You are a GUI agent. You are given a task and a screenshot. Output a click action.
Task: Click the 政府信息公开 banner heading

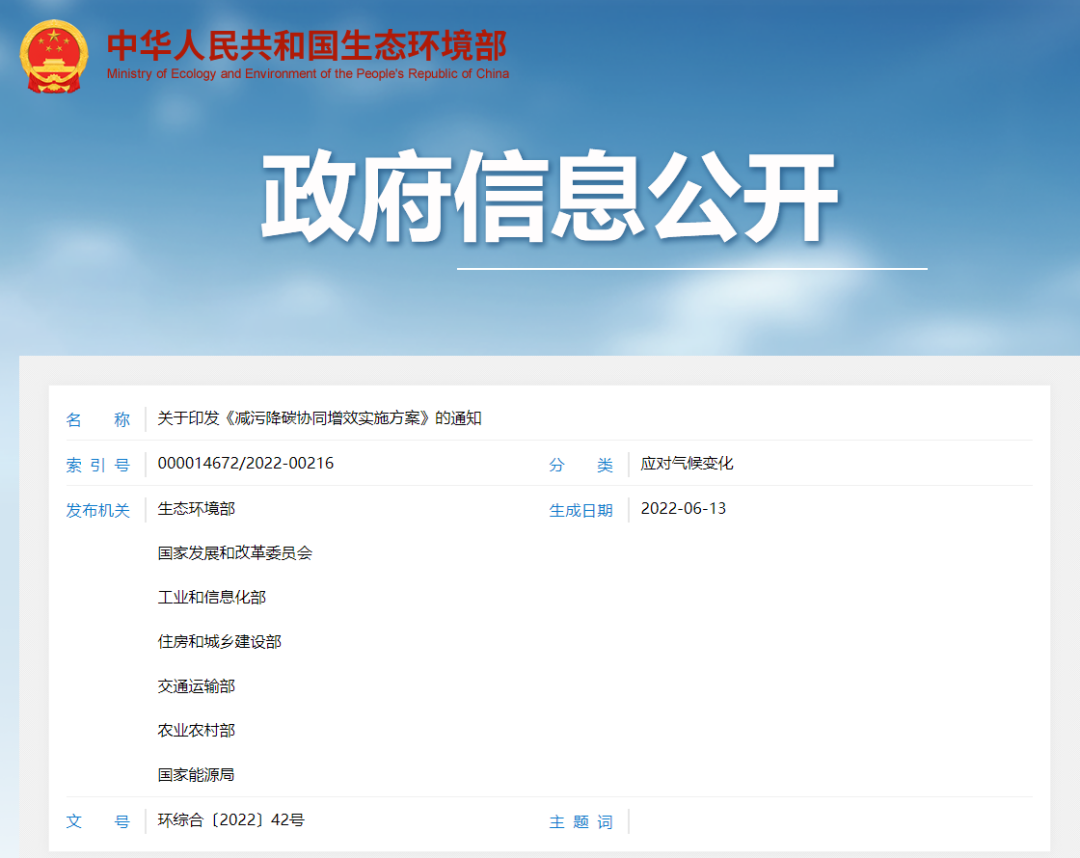point(549,198)
